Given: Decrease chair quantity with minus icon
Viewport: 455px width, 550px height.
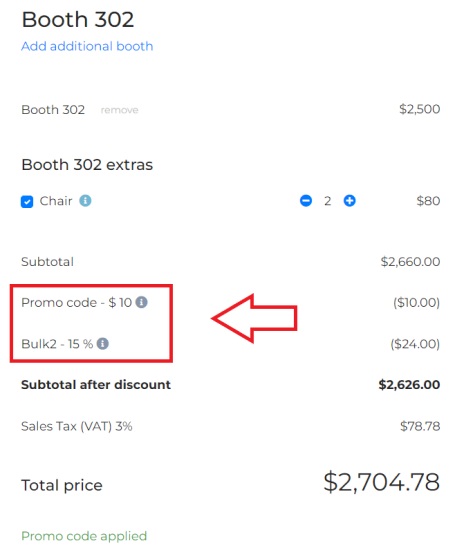Looking at the screenshot, I should [x=306, y=201].
